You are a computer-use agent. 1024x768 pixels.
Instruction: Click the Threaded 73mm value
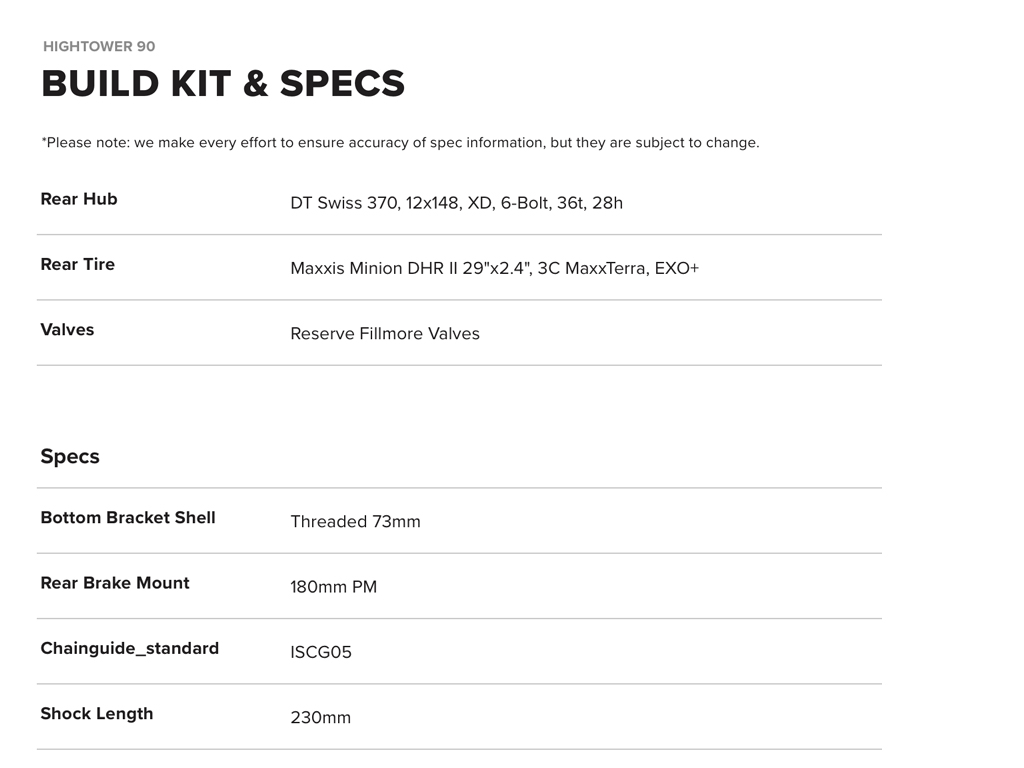coord(355,521)
